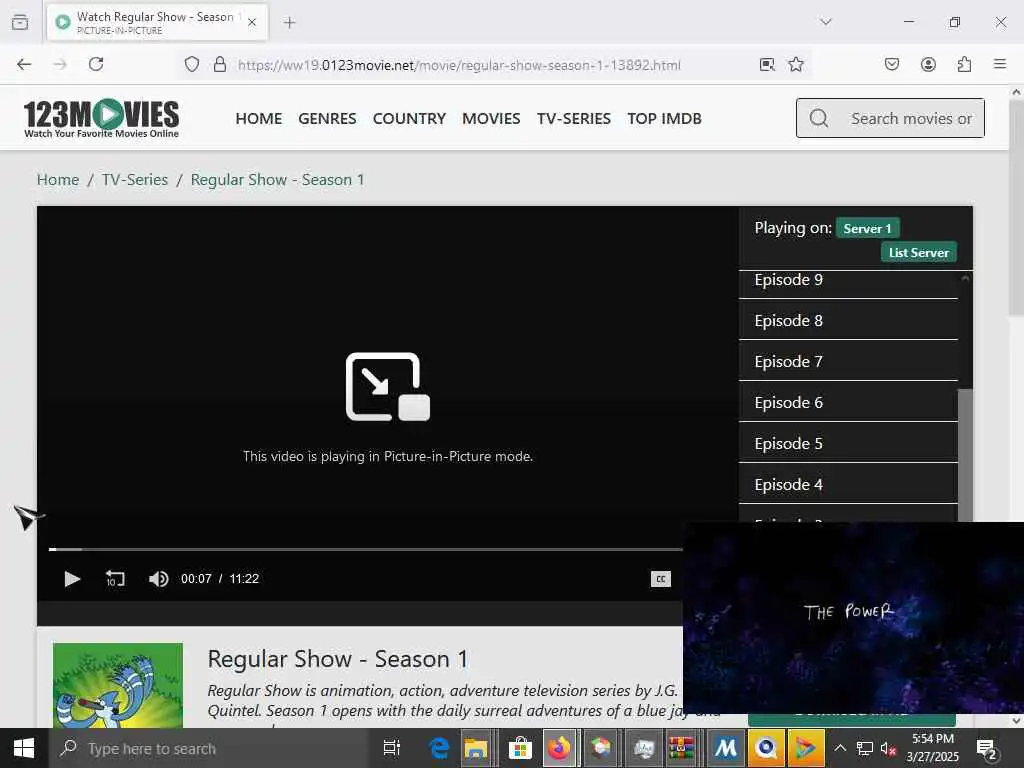Follow the Regular Show - Season 1 breadcrumb

coord(278,180)
